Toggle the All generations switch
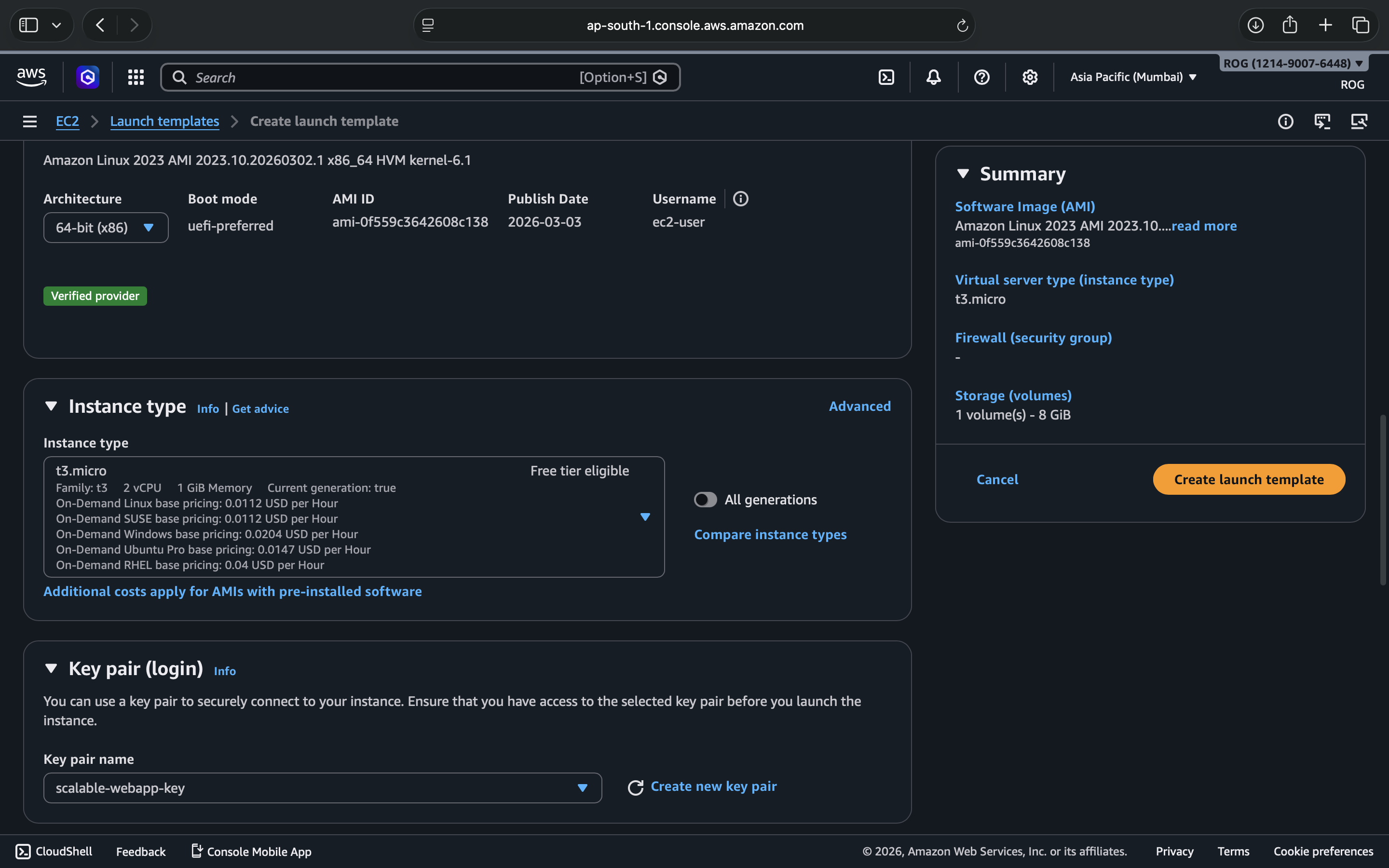This screenshot has width=1389, height=868. click(705, 500)
